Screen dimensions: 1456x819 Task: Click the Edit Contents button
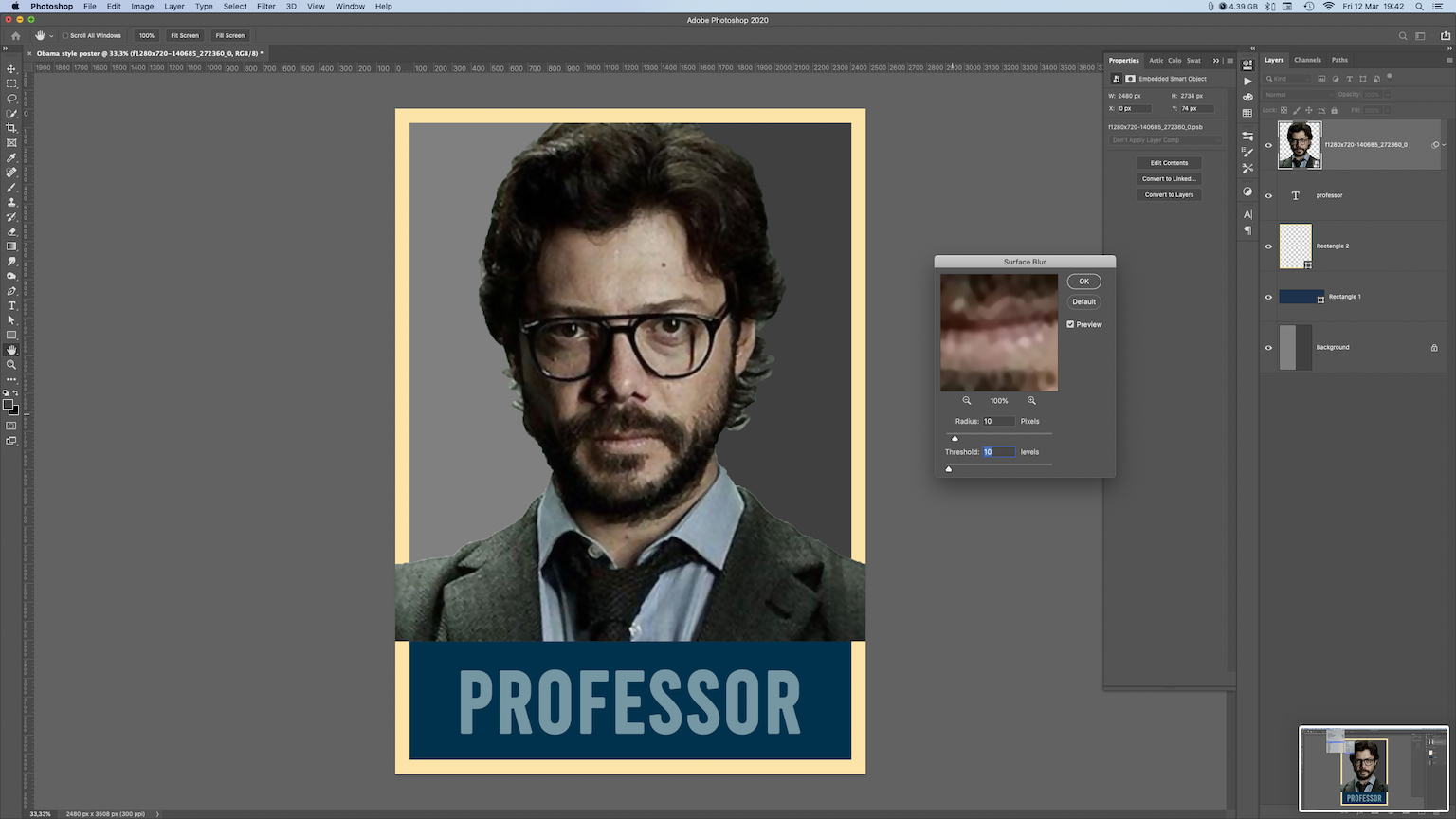[1169, 163]
